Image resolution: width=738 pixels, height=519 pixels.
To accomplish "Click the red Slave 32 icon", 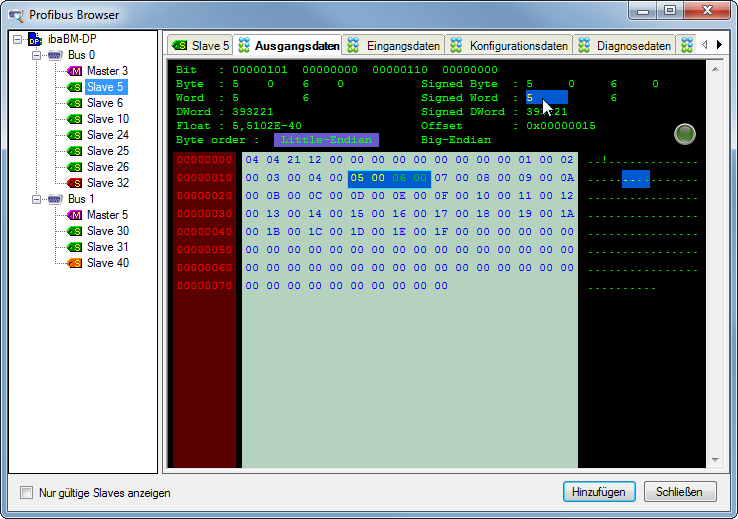I will click(x=75, y=183).
